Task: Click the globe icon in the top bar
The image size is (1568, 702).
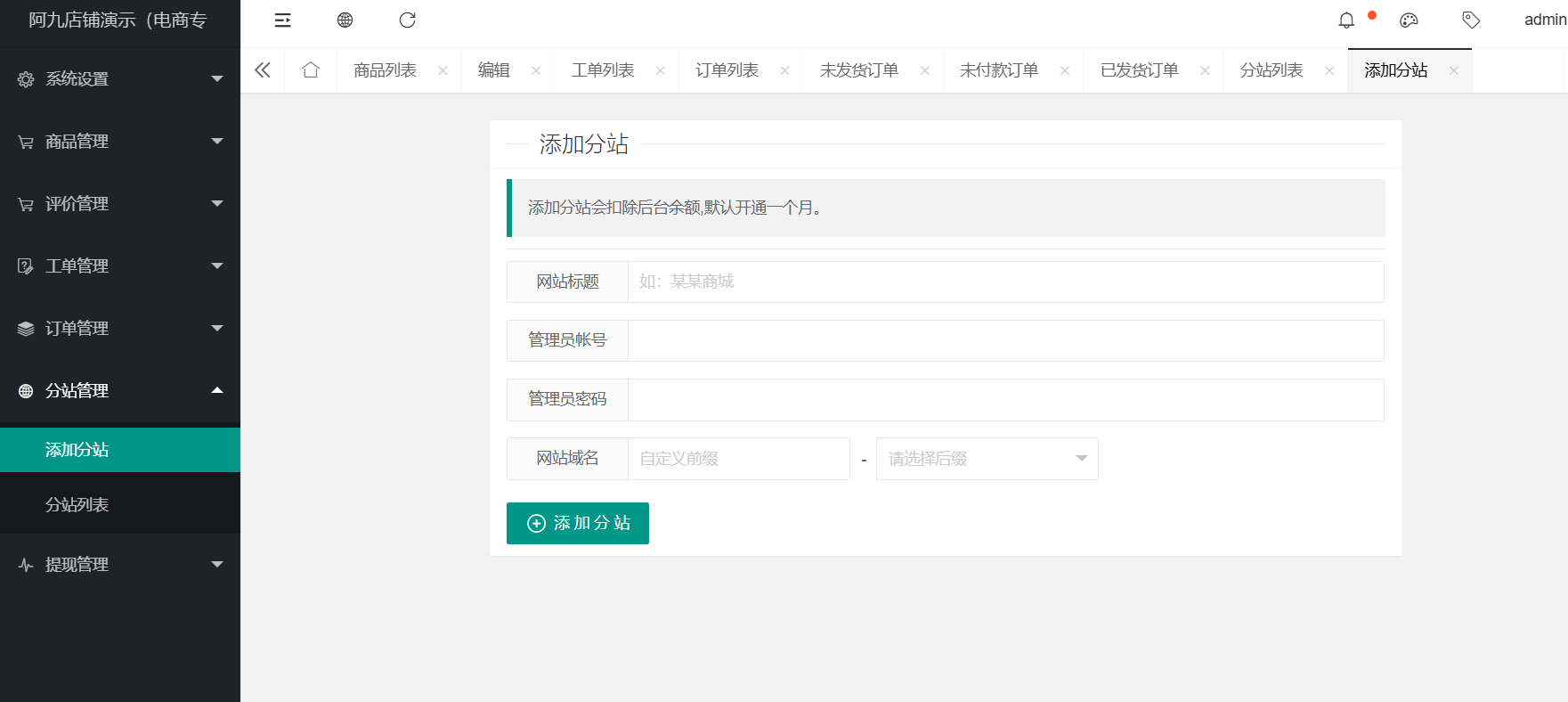Action: [x=345, y=20]
